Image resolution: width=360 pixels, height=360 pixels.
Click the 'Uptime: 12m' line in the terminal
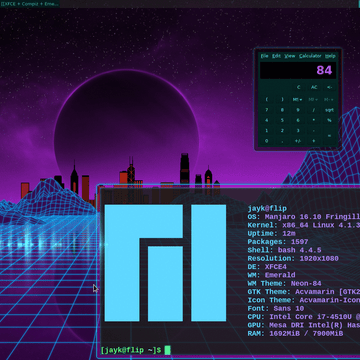click(271, 234)
